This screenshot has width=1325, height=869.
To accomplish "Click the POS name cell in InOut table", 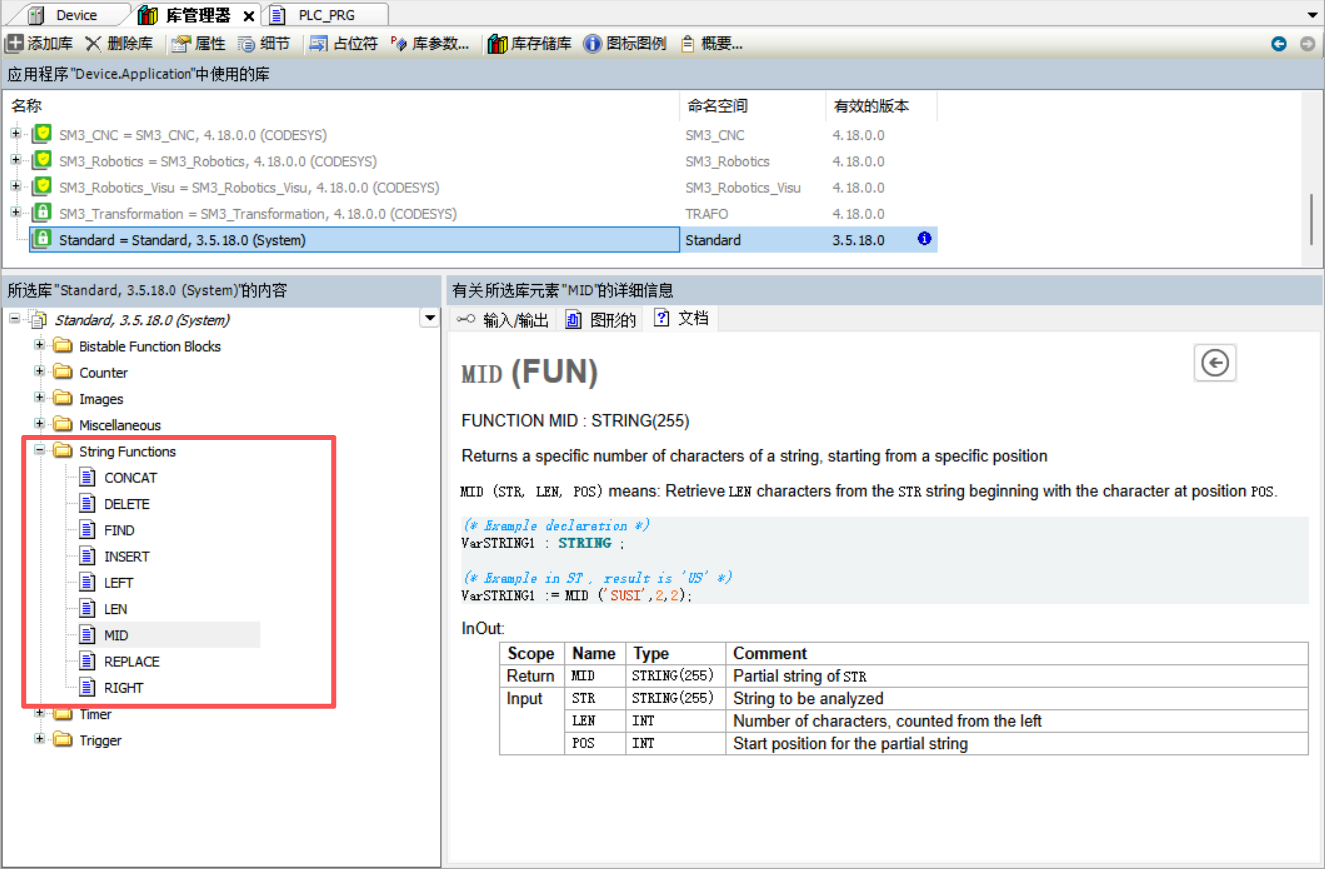I will tap(595, 743).
